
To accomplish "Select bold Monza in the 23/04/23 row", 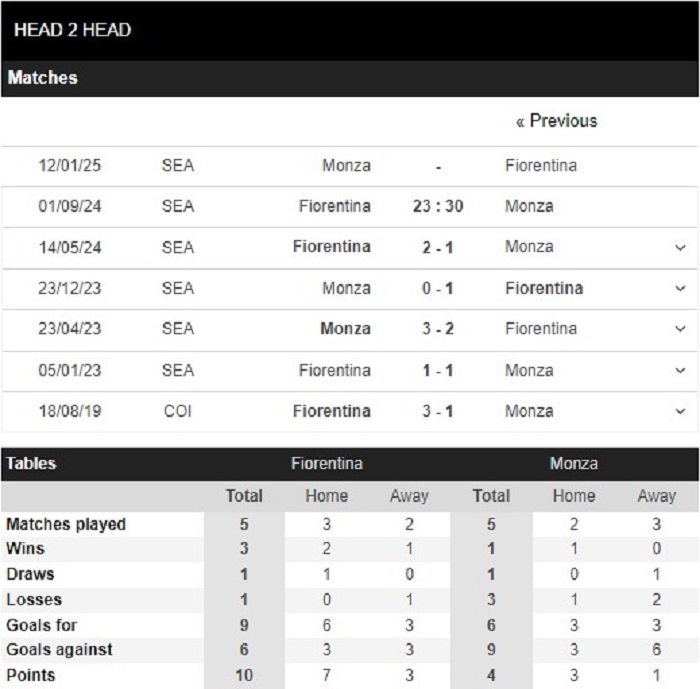I will tap(346, 329).
